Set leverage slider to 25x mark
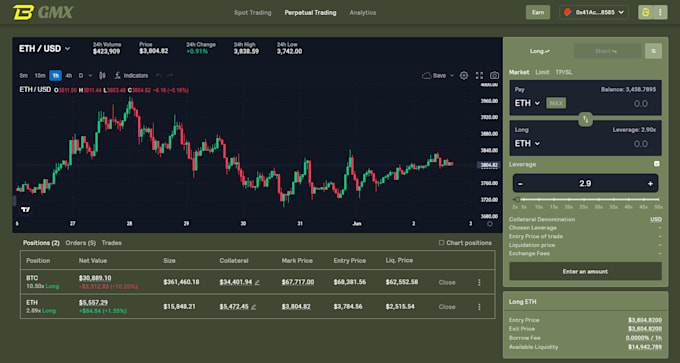680x363 pixels. (x=584, y=199)
